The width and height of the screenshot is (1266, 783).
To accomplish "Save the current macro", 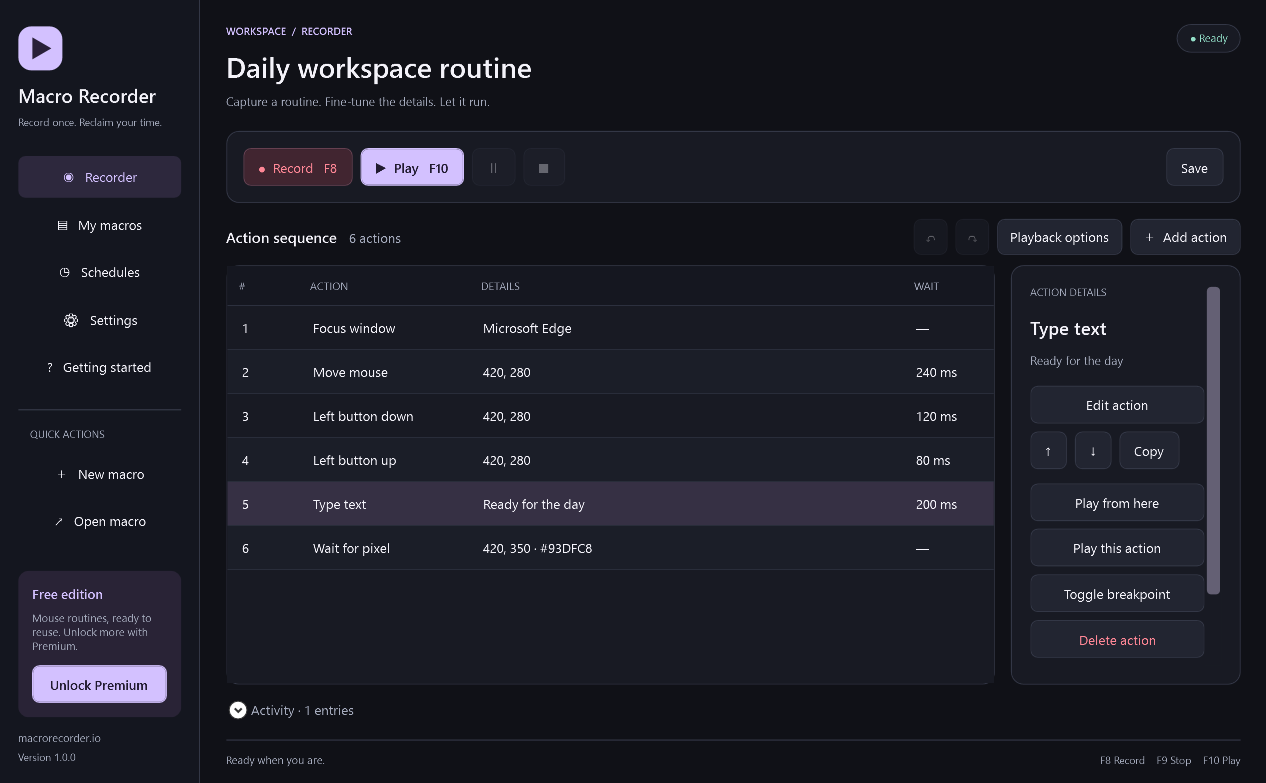I will point(1194,168).
